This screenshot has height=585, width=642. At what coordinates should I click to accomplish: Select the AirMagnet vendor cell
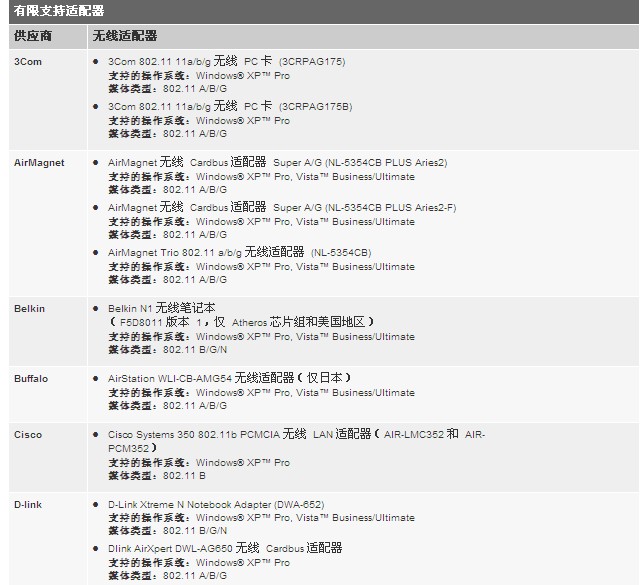39,162
